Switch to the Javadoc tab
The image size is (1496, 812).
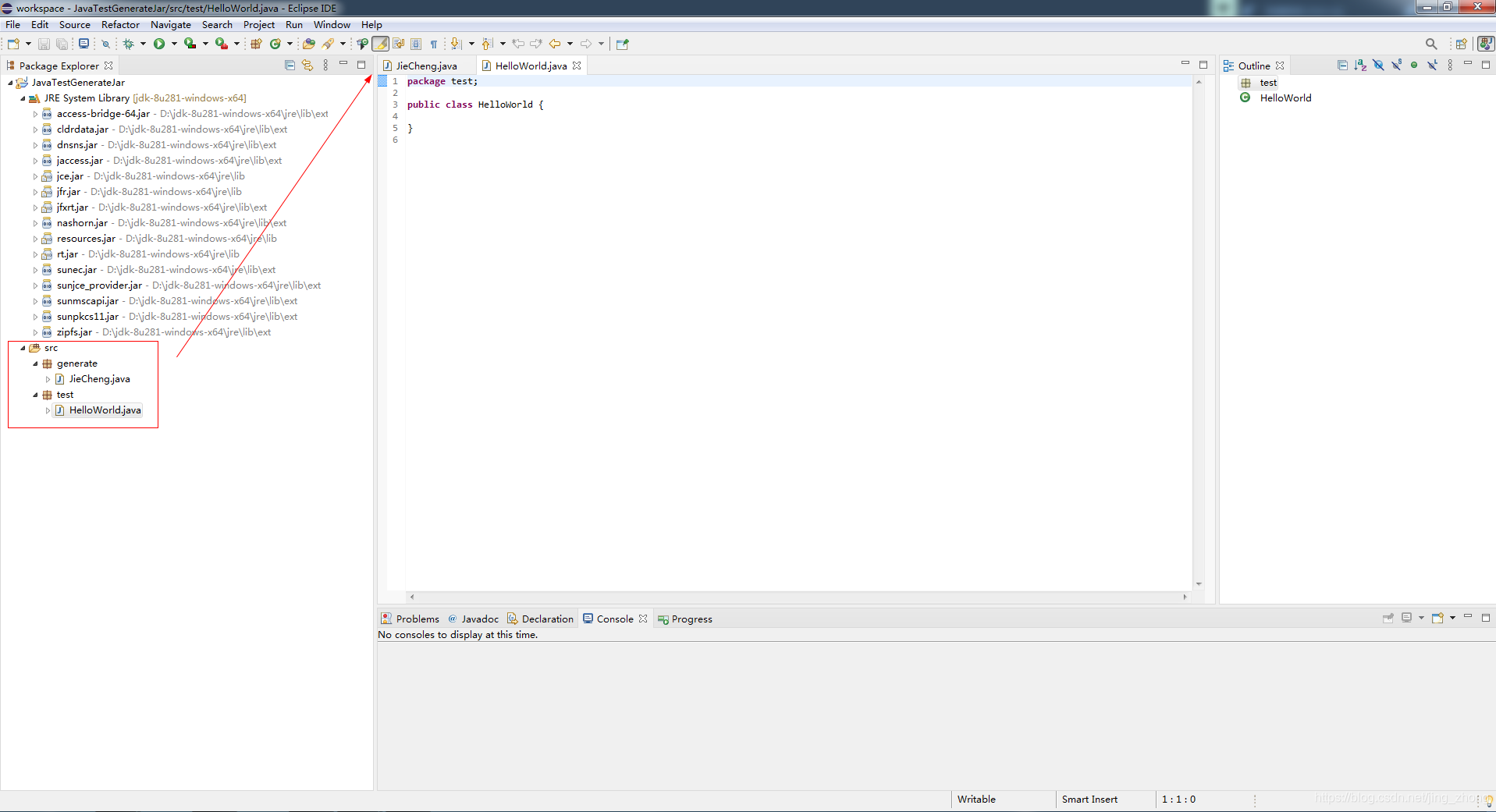click(x=474, y=619)
